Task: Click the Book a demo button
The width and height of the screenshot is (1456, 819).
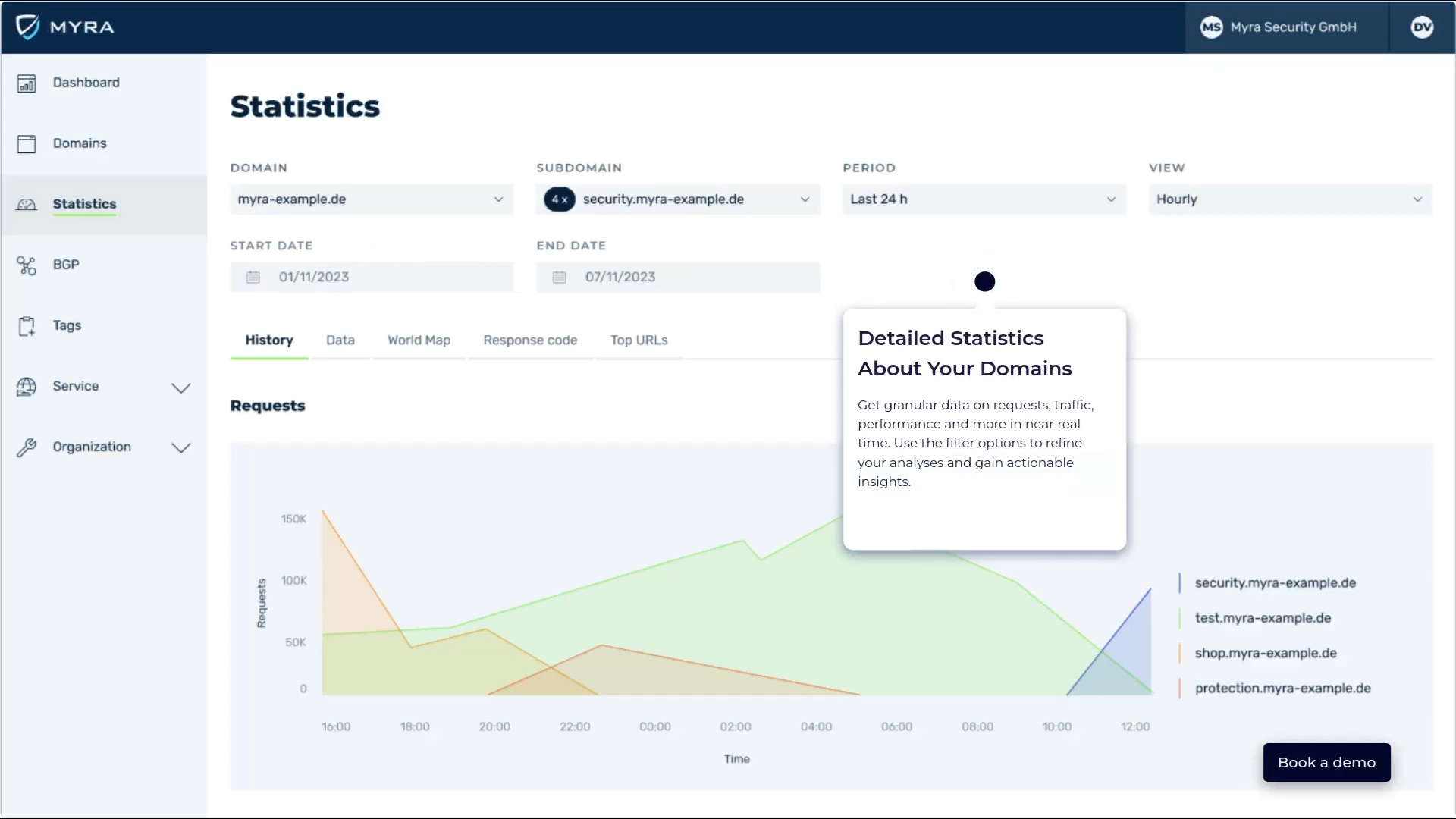Action: (1326, 762)
